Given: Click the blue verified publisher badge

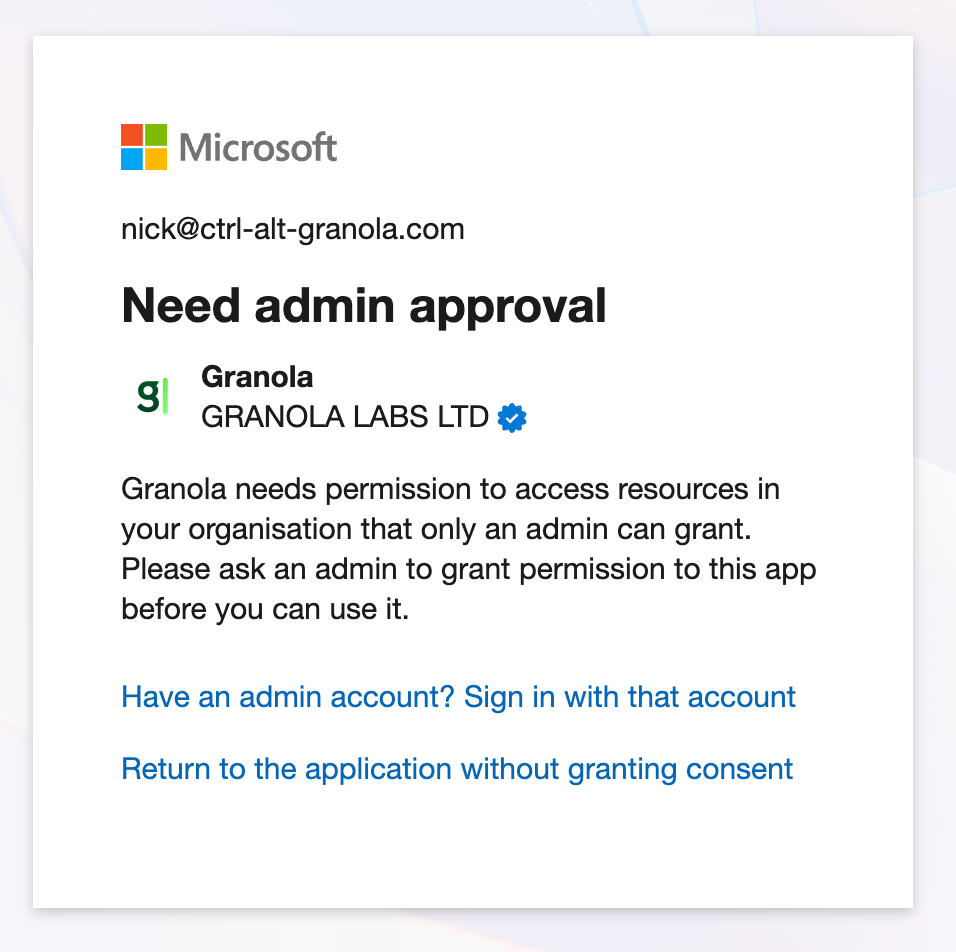Looking at the screenshot, I should coord(512,418).
